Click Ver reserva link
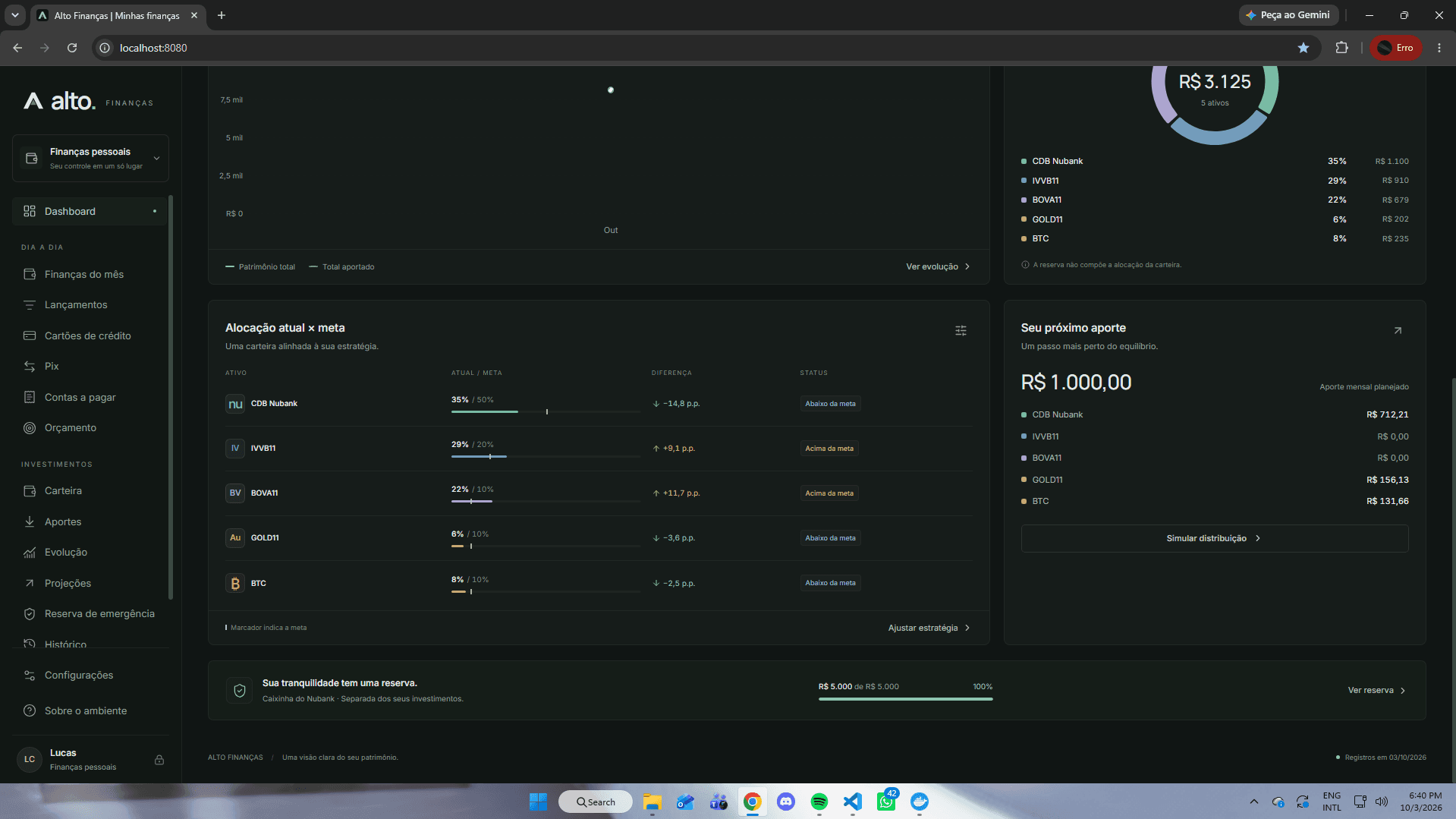This screenshot has width=1456, height=819. (x=1376, y=690)
